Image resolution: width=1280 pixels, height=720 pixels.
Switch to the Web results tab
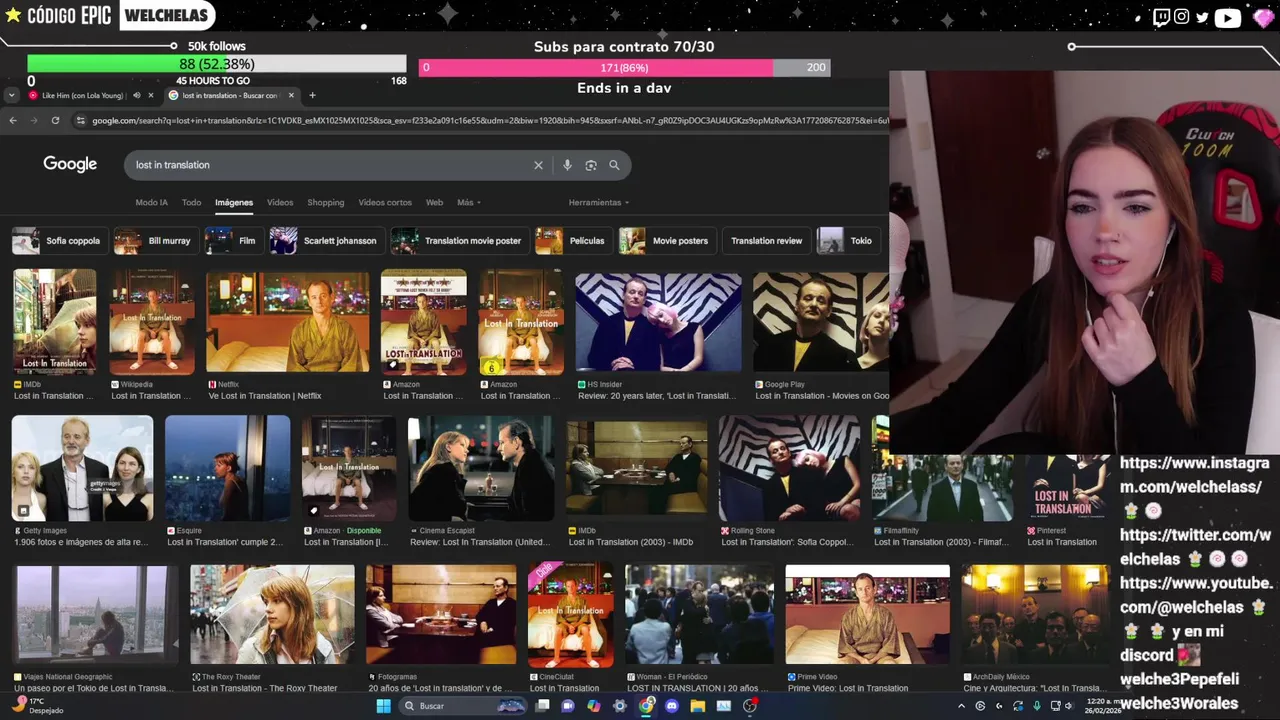(434, 202)
